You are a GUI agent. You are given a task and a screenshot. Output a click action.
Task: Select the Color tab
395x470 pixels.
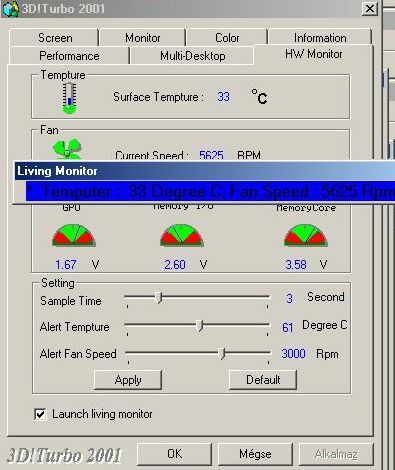click(227, 38)
